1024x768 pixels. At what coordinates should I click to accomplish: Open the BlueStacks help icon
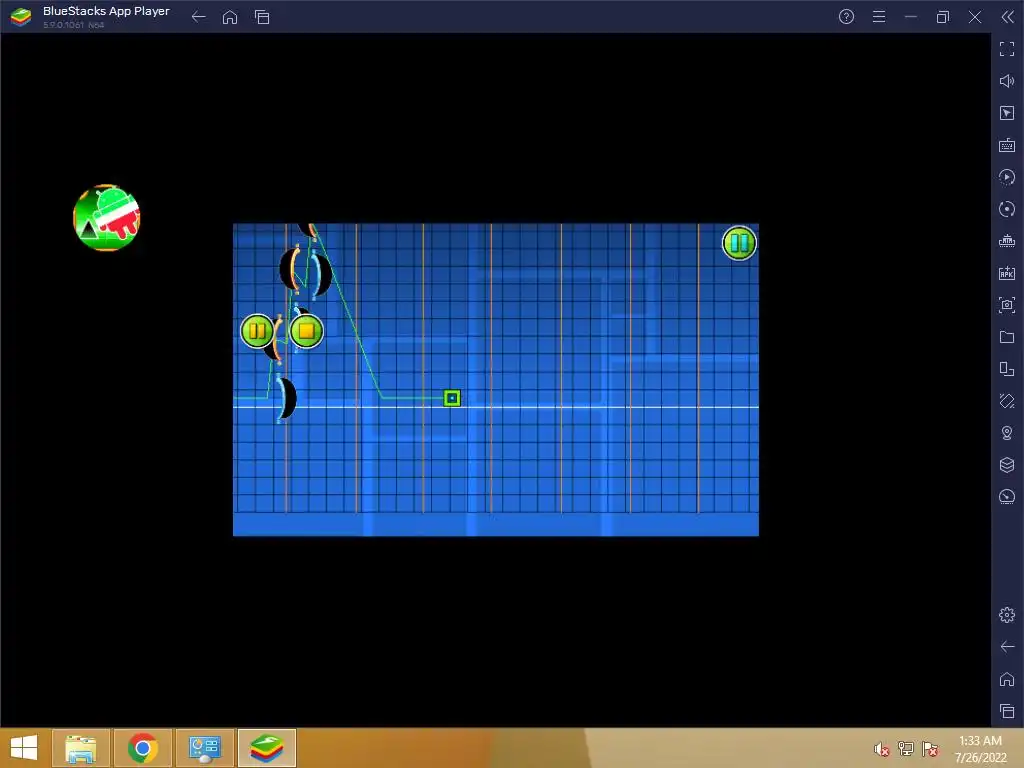[846, 17]
